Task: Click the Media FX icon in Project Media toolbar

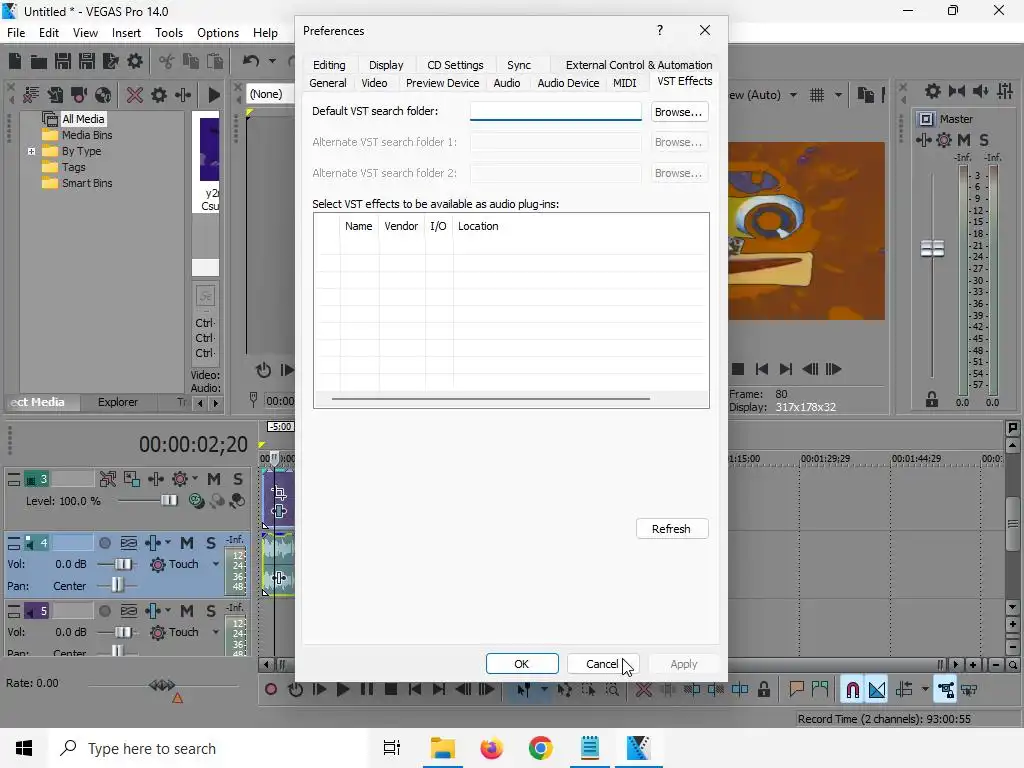Action: 183,95
